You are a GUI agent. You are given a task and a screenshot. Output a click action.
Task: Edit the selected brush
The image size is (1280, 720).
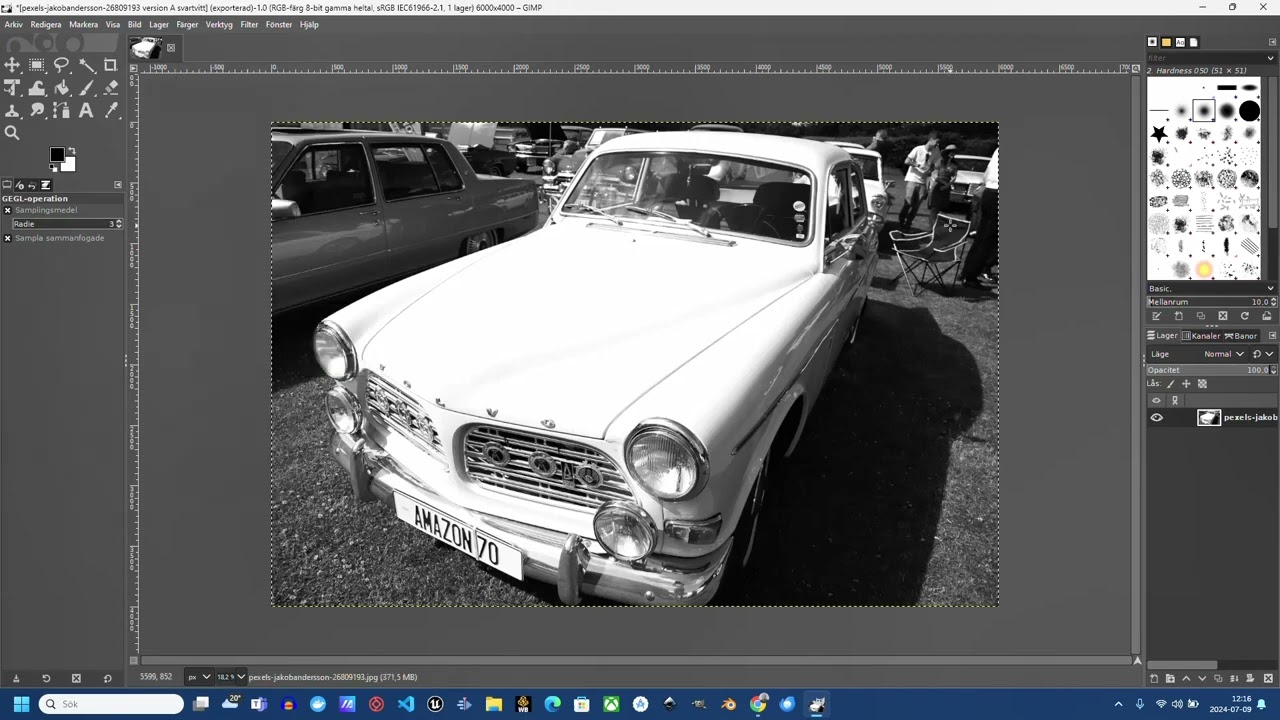point(1157,316)
